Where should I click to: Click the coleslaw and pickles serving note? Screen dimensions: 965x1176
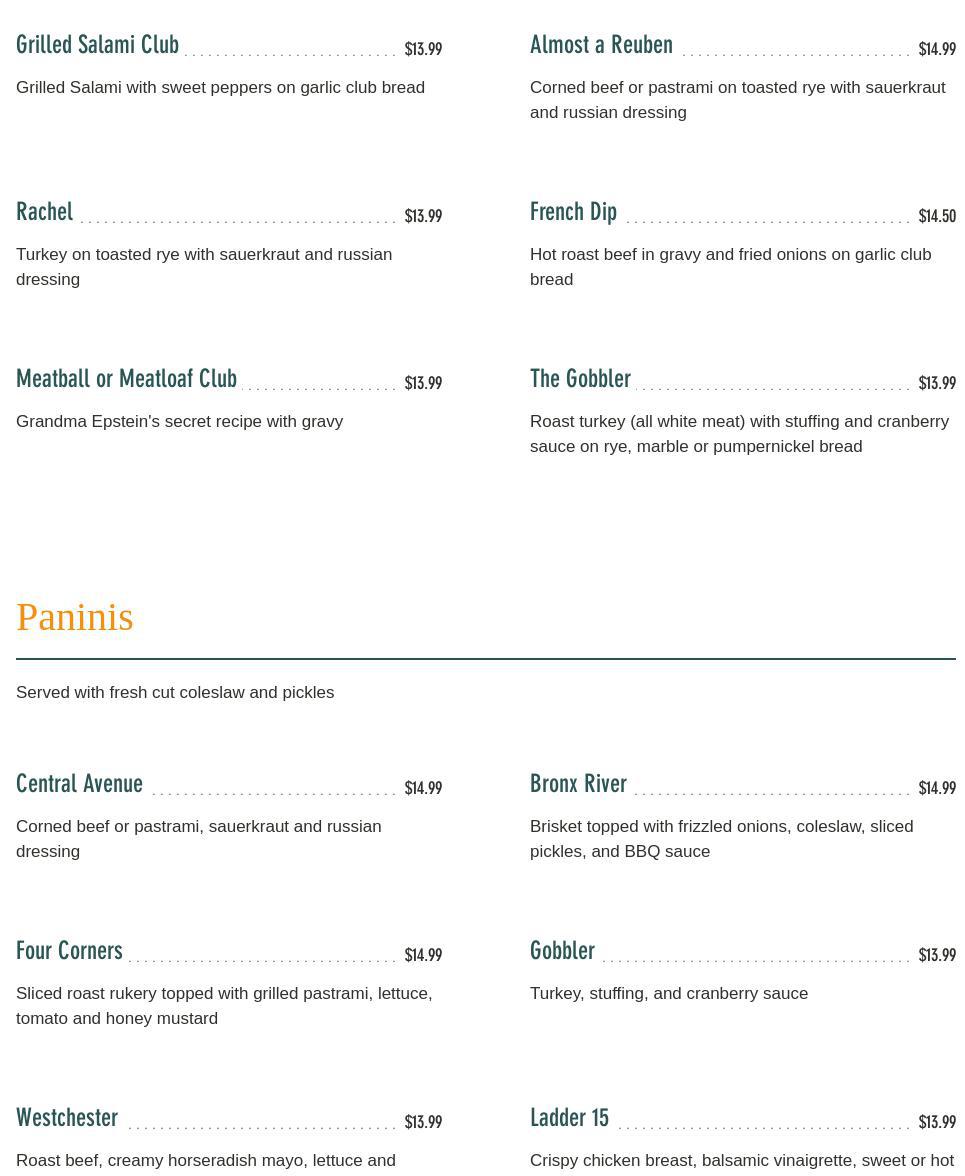click(x=175, y=692)
